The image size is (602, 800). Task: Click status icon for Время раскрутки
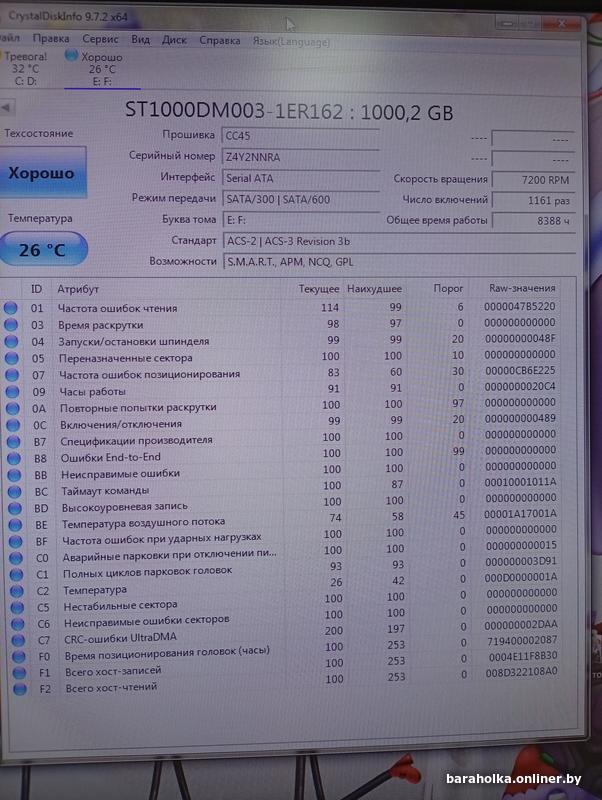point(11,325)
